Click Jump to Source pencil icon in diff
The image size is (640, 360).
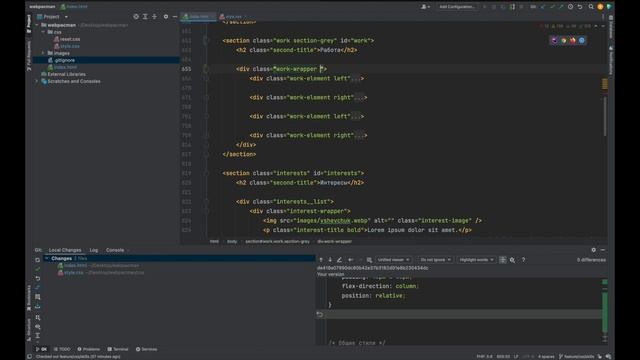(x=339, y=260)
